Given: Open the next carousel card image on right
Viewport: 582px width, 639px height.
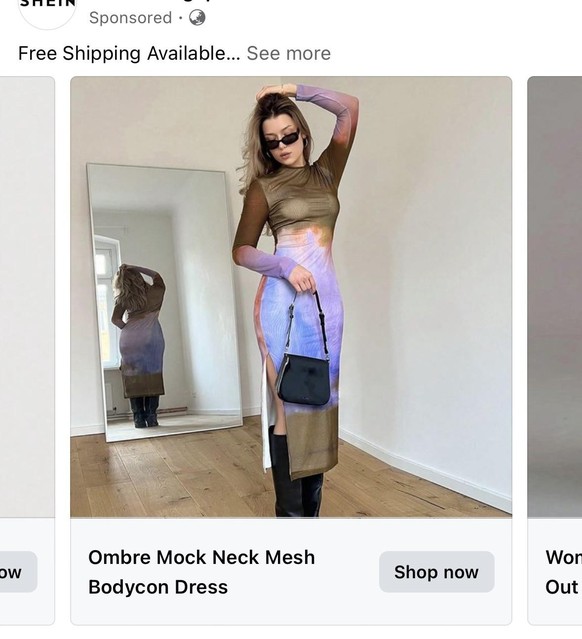Looking at the screenshot, I should pos(555,297).
